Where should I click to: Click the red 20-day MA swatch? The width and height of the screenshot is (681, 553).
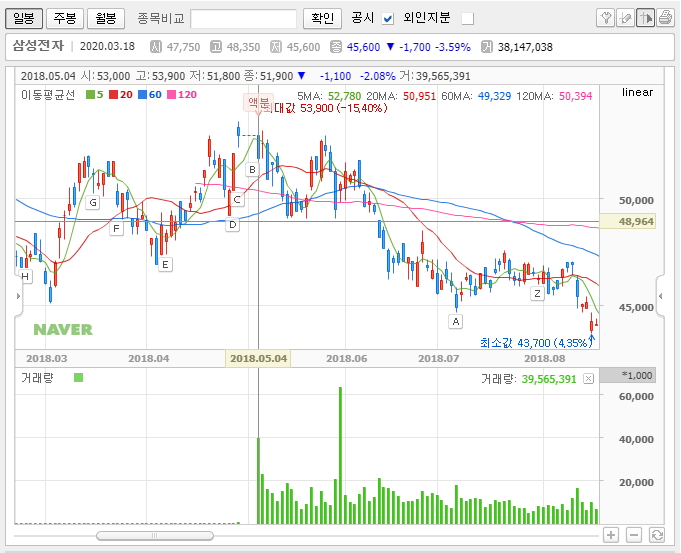coord(113,94)
